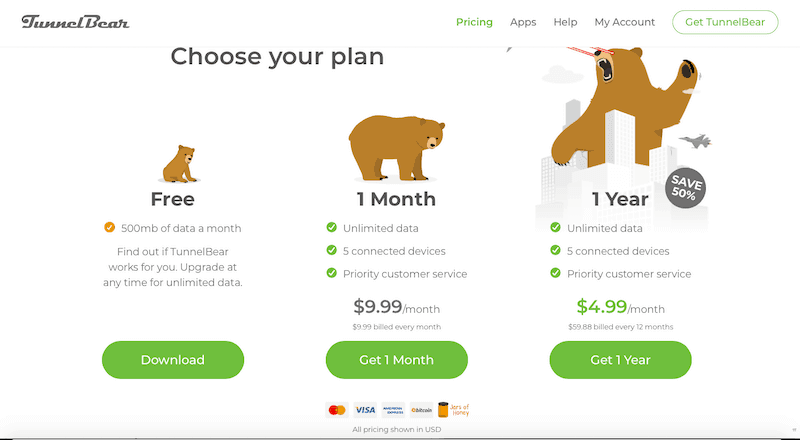
Task: Click the 1 Month Unlimited data checkmark
Action: [x=332, y=228]
